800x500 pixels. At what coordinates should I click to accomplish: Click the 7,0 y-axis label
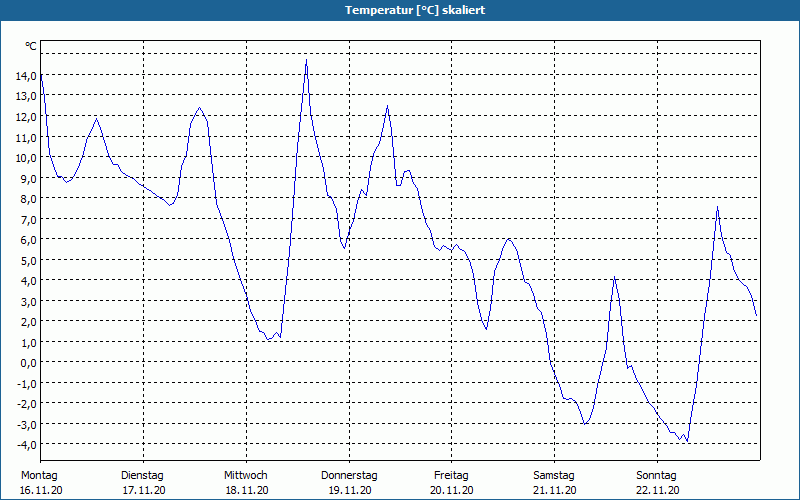28,219
